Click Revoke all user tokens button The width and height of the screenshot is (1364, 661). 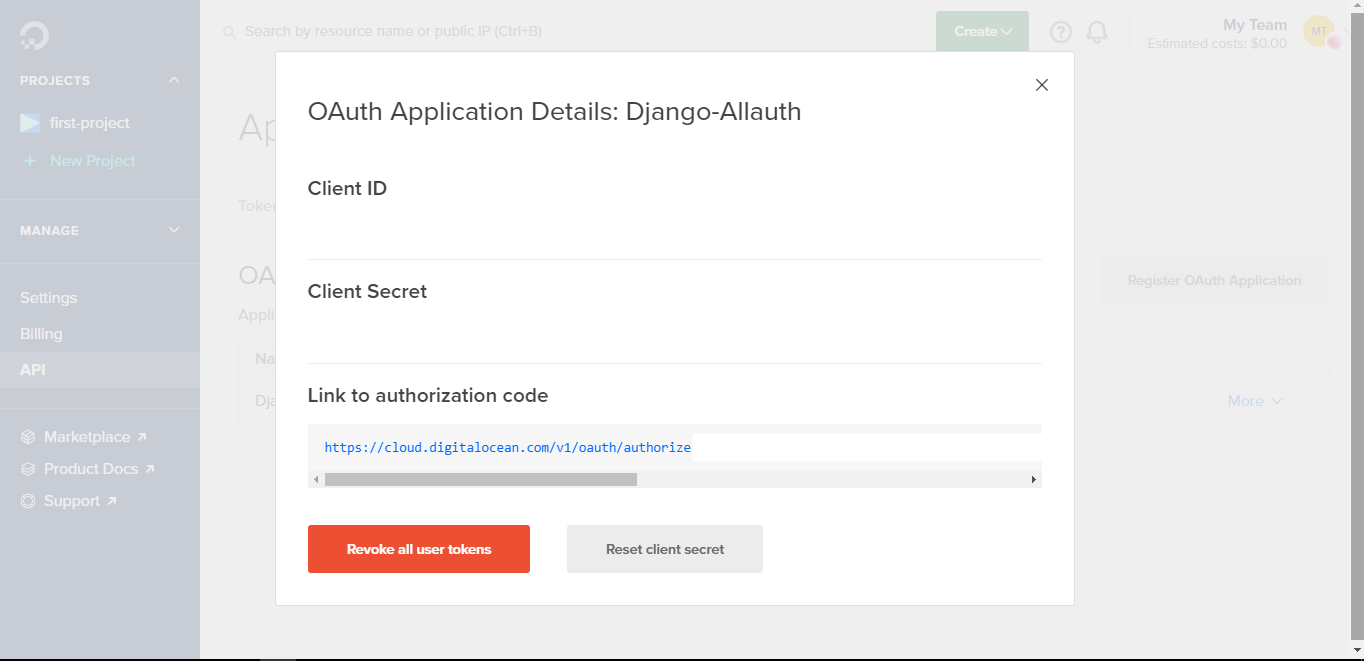pyautogui.click(x=419, y=549)
